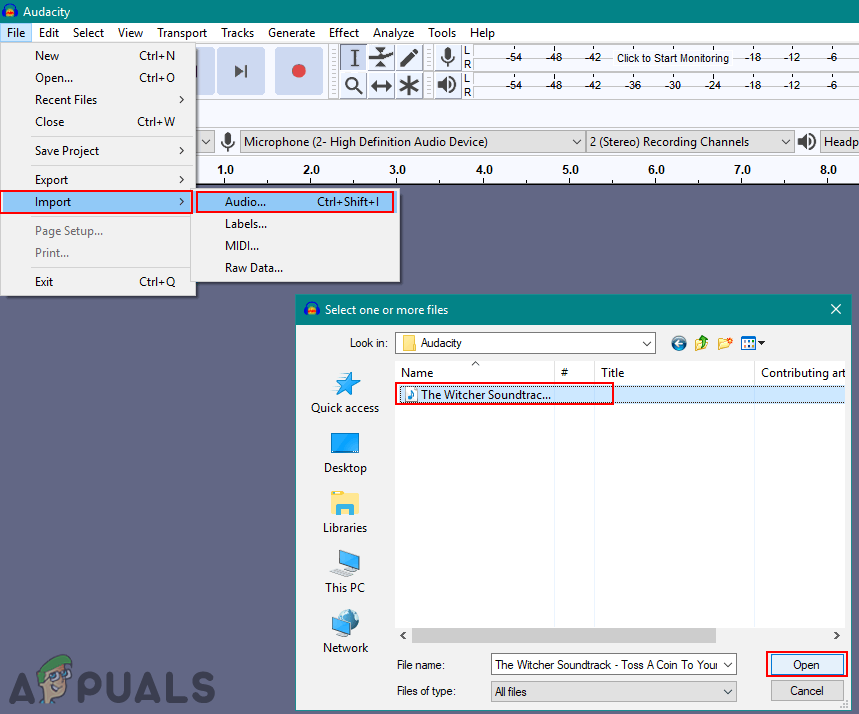Click the playback level meter bar
The image size is (859, 714).
666,85
